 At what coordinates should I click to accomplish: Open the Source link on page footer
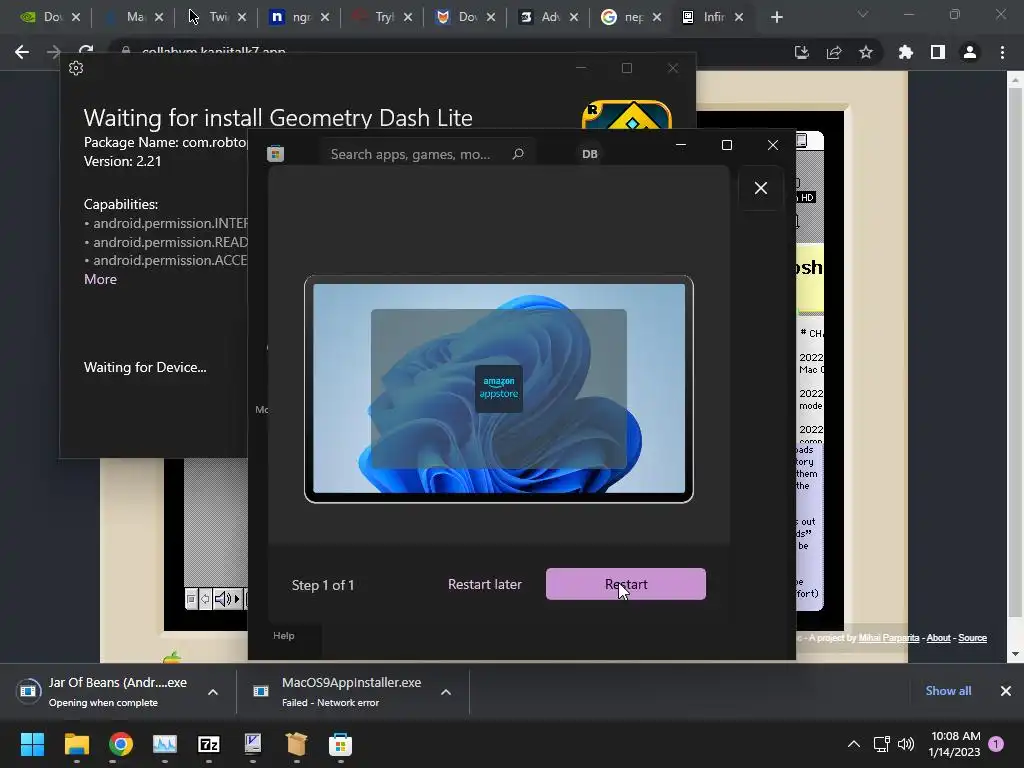pos(972,637)
